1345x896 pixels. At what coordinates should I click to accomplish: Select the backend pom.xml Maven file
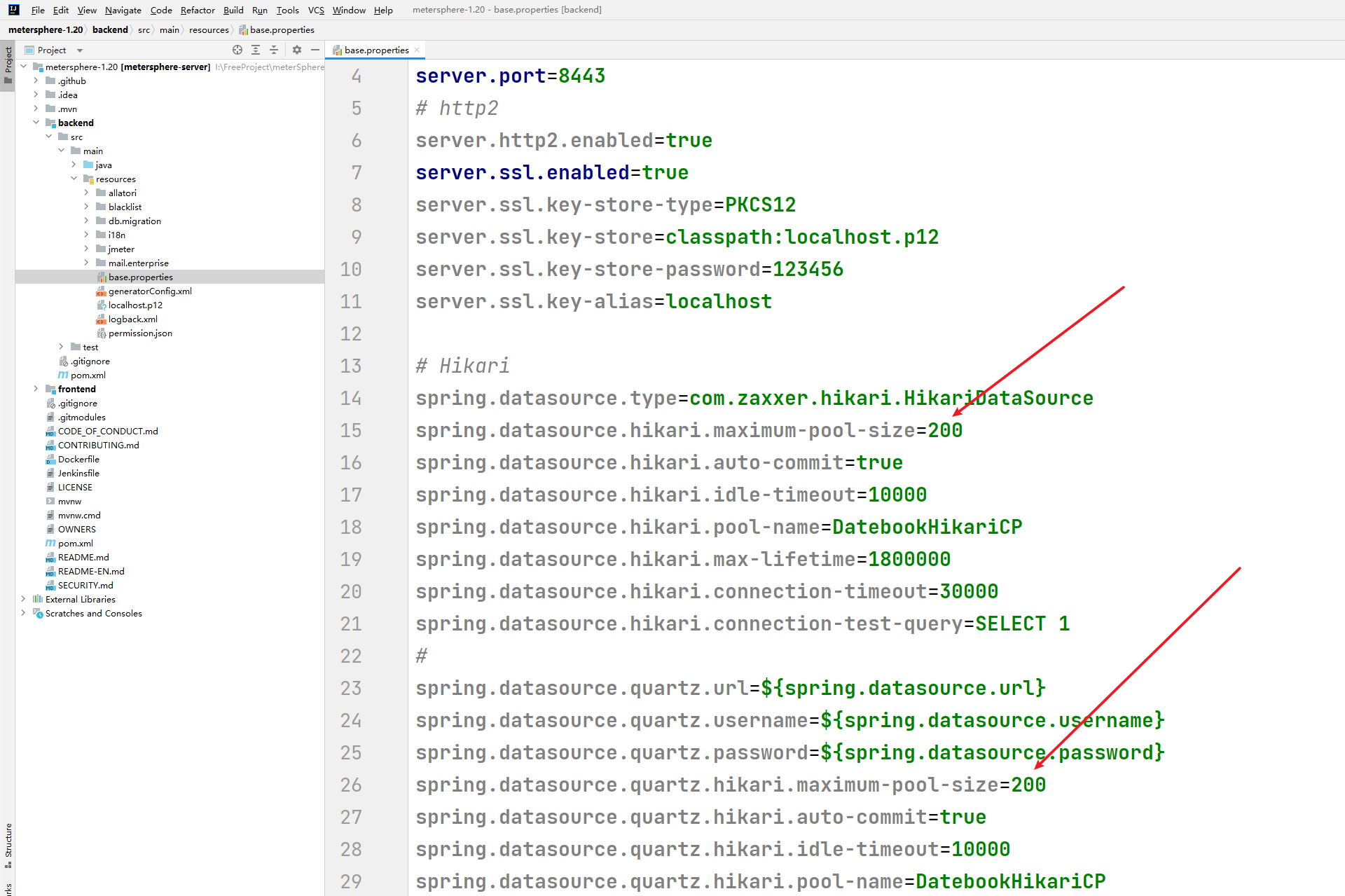click(88, 375)
